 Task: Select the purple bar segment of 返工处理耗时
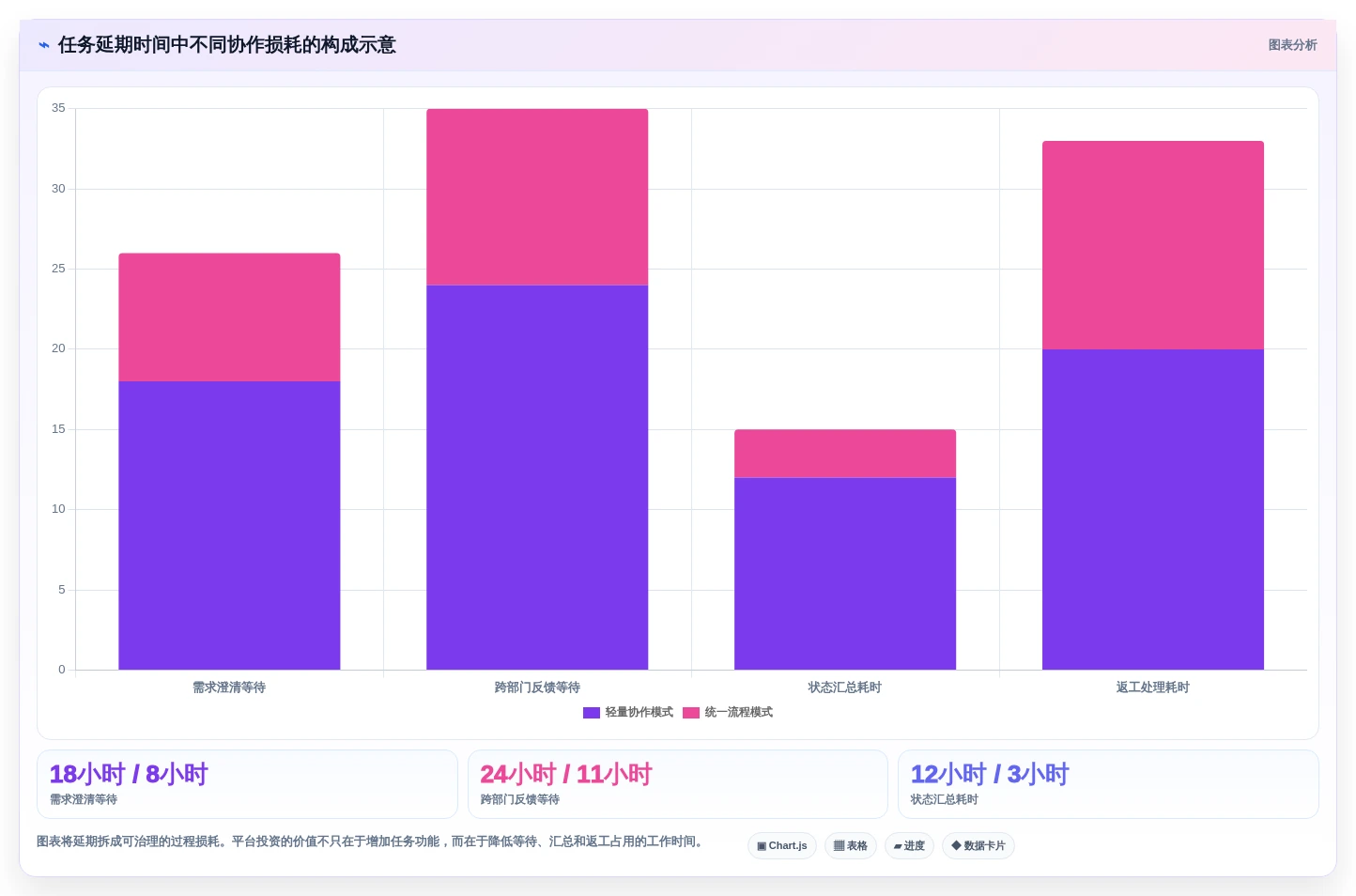click(1153, 509)
